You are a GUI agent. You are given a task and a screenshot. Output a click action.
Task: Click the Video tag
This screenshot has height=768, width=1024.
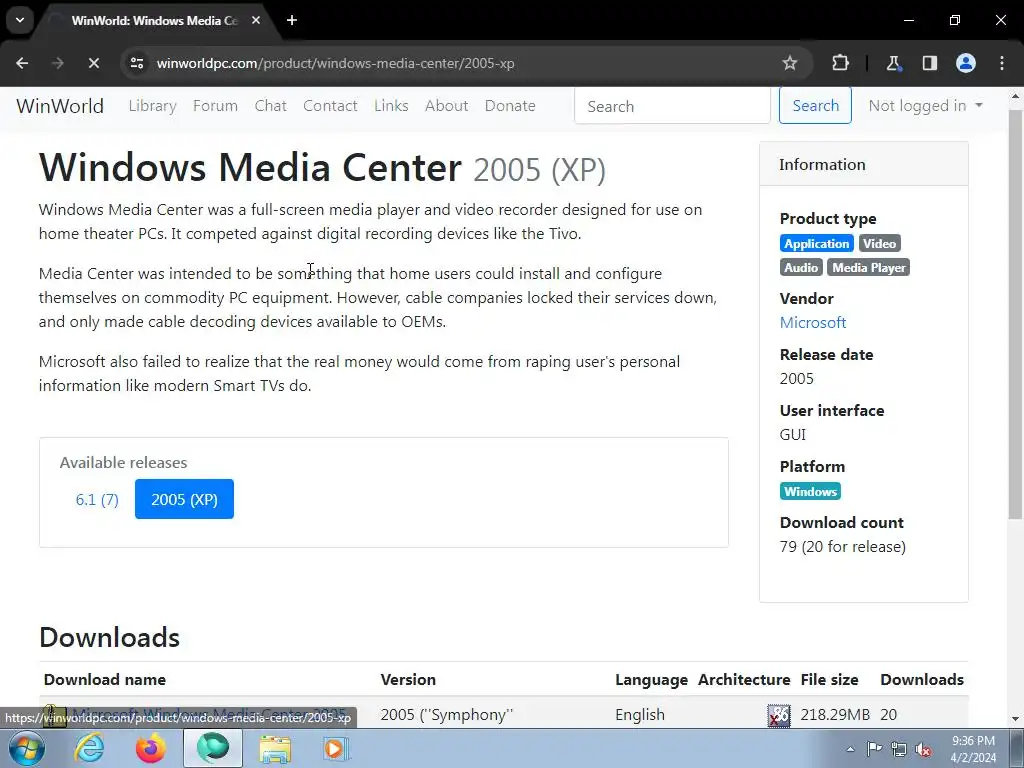click(879, 244)
